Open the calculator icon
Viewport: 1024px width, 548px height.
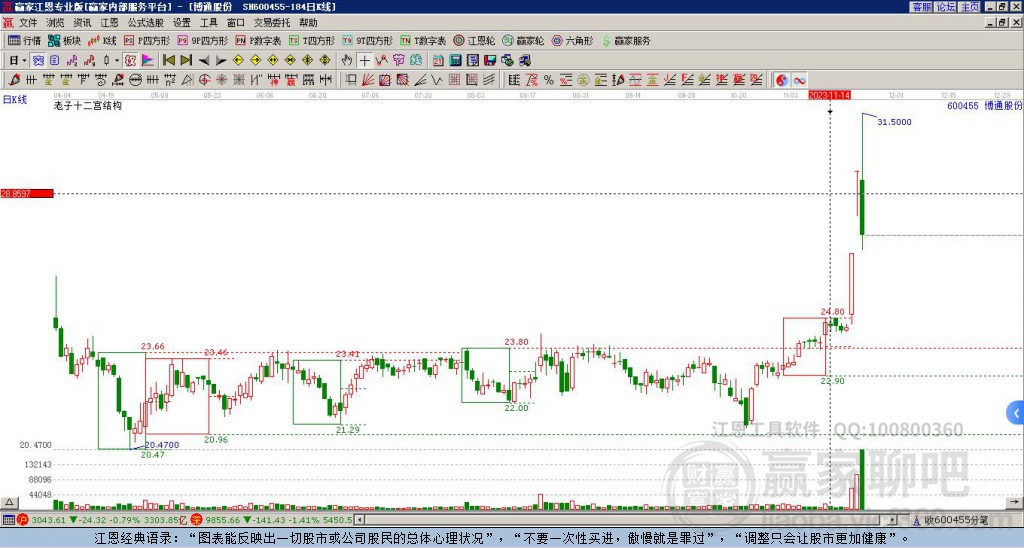(x=455, y=60)
